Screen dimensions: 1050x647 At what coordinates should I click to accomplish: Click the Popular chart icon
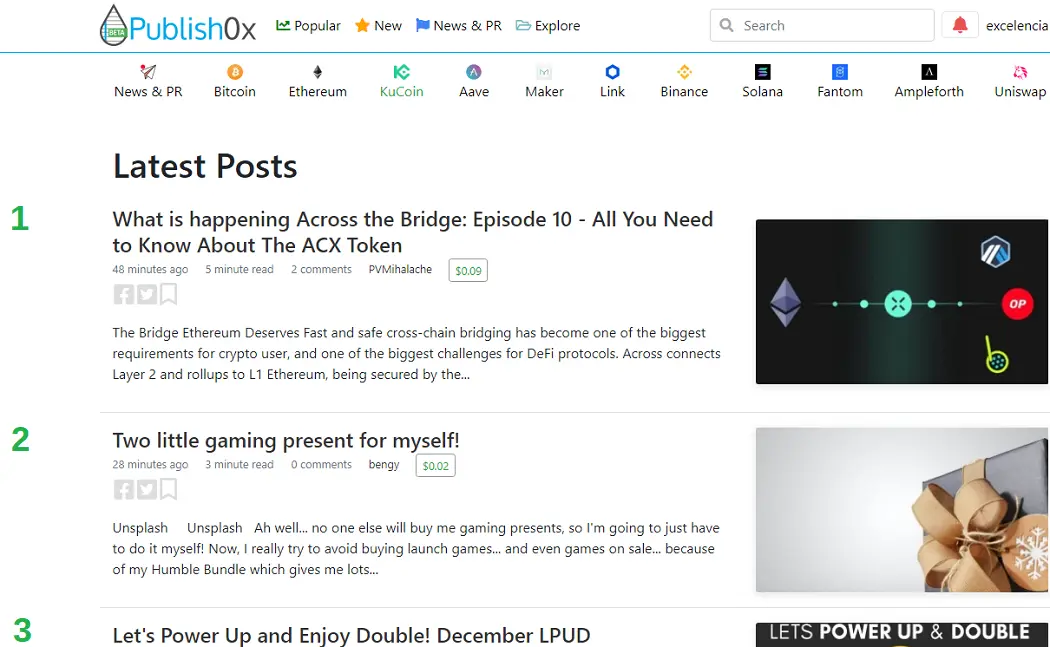[283, 25]
